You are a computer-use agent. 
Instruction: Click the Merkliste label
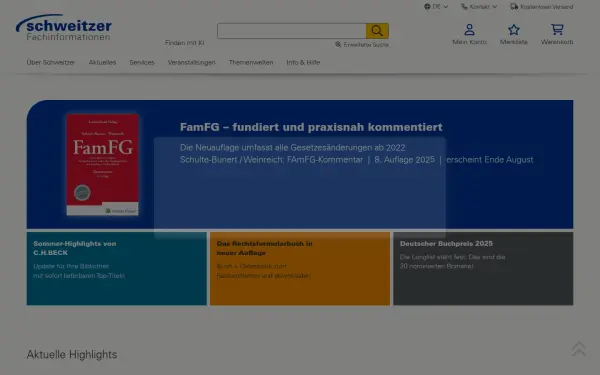click(x=514, y=42)
